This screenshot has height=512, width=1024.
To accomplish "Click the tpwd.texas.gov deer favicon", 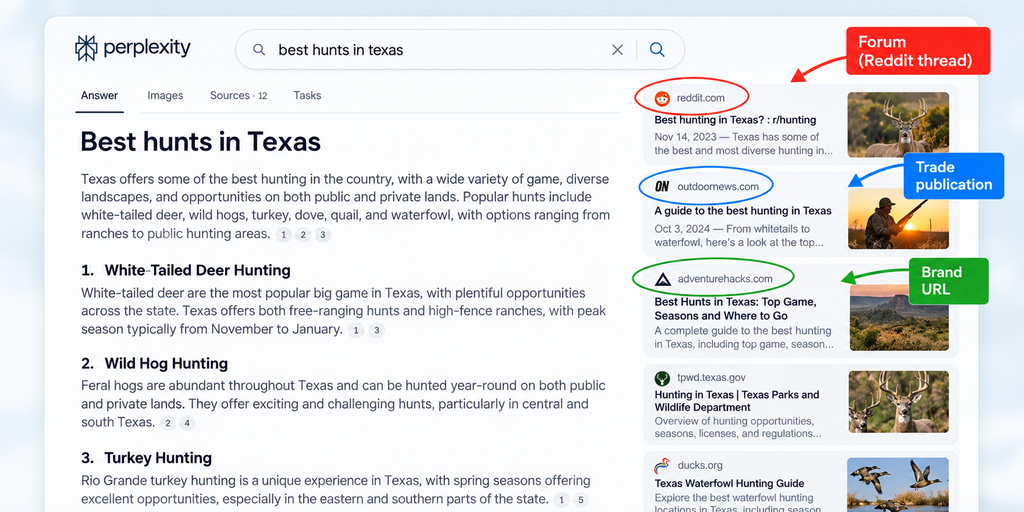I will click(662, 378).
